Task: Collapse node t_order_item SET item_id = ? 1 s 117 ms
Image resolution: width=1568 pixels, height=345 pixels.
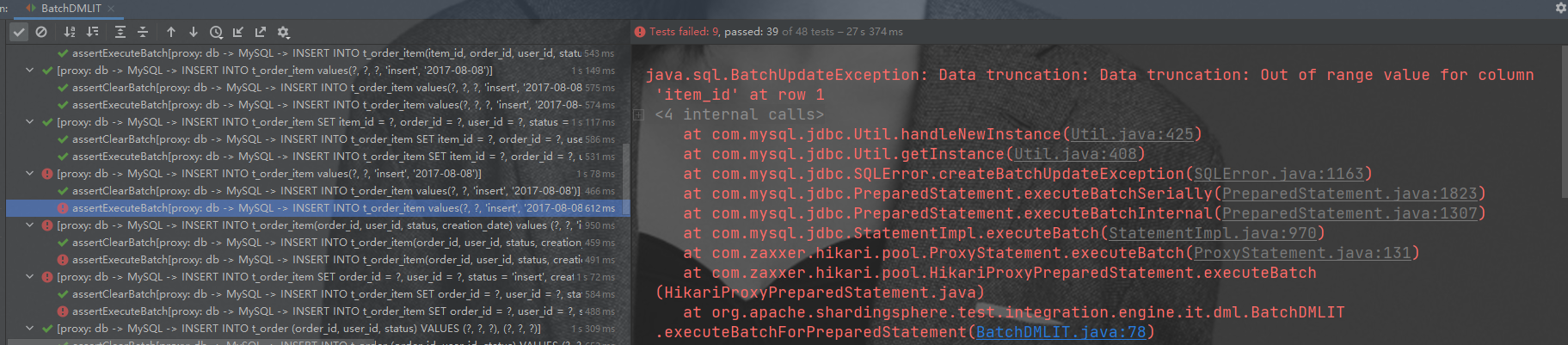Action: tap(30, 122)
